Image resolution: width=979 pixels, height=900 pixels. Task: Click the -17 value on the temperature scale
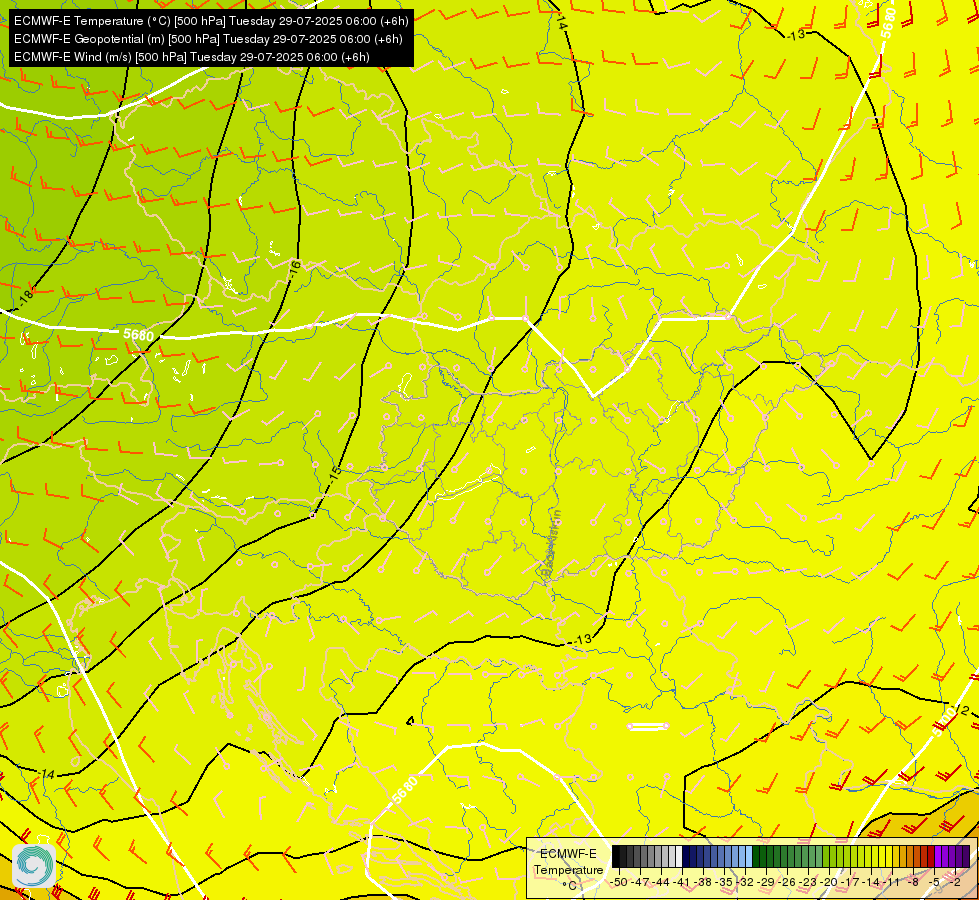[x=850, y=882]
